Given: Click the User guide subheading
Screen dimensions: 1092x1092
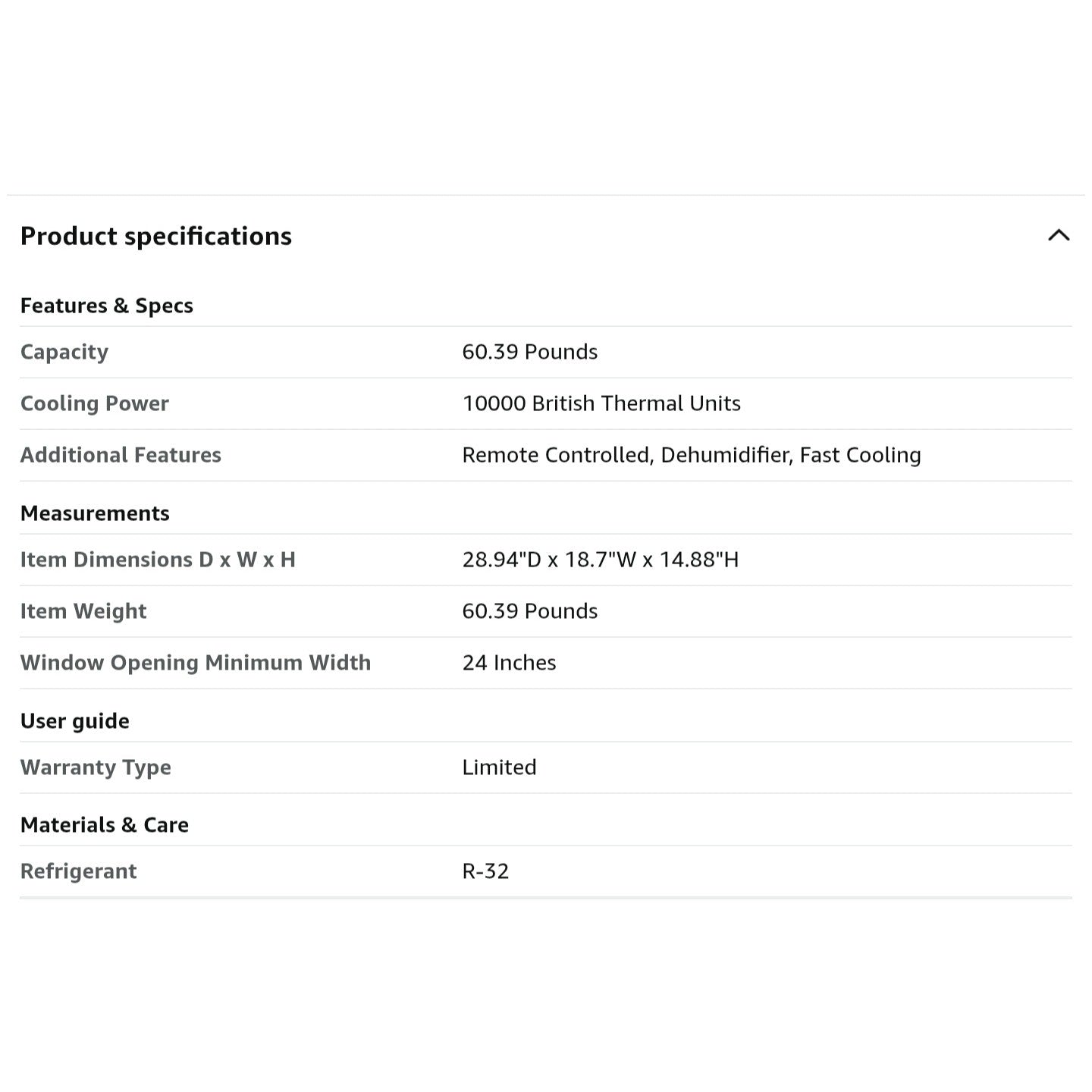Looking at the screenshot, I should [x=75, y=721].
